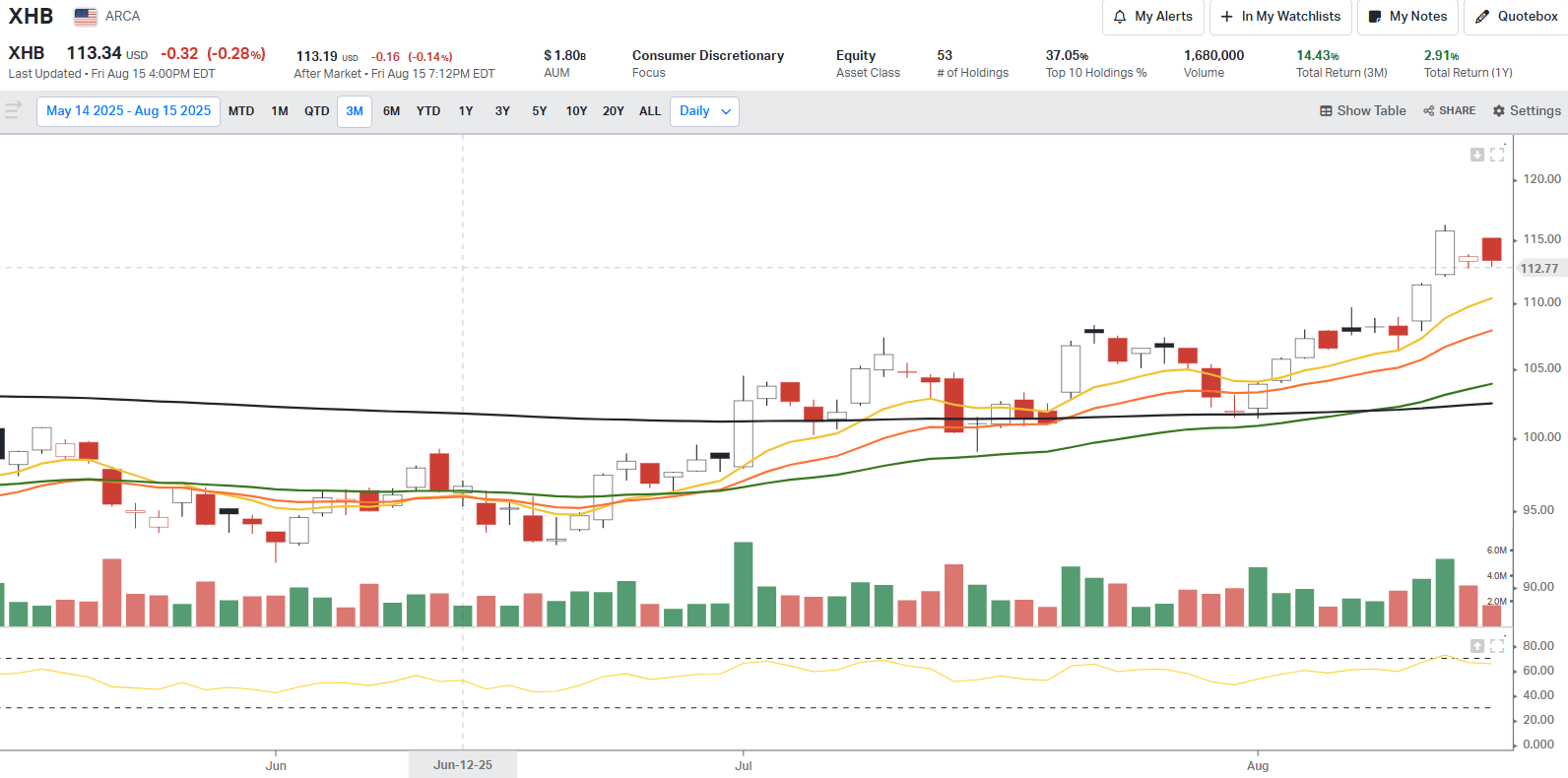Expand the Daily frequency dropdown
The height and width of the screenshot is (778, 1568).
(704, 111)
